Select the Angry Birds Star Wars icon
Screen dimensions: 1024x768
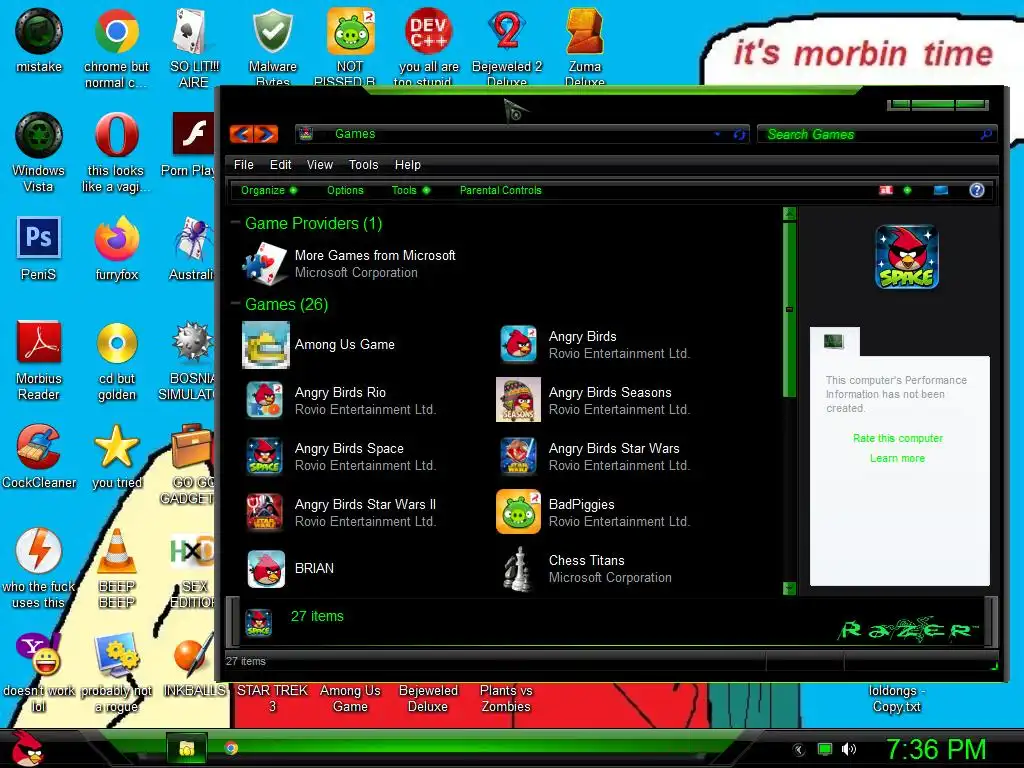519,456
